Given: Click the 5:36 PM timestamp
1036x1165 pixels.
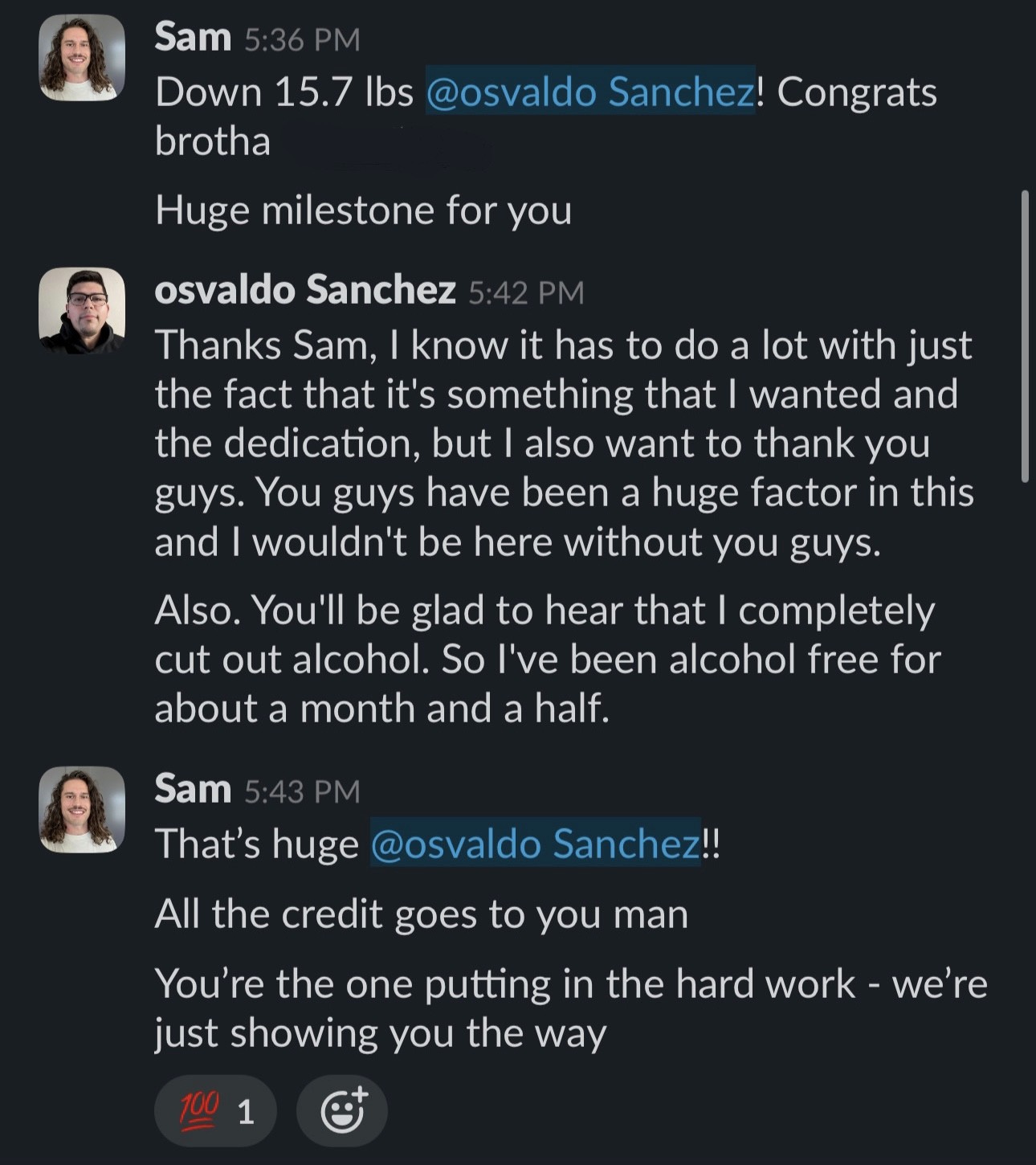Looking at the screenshot, I should [302, 40].
